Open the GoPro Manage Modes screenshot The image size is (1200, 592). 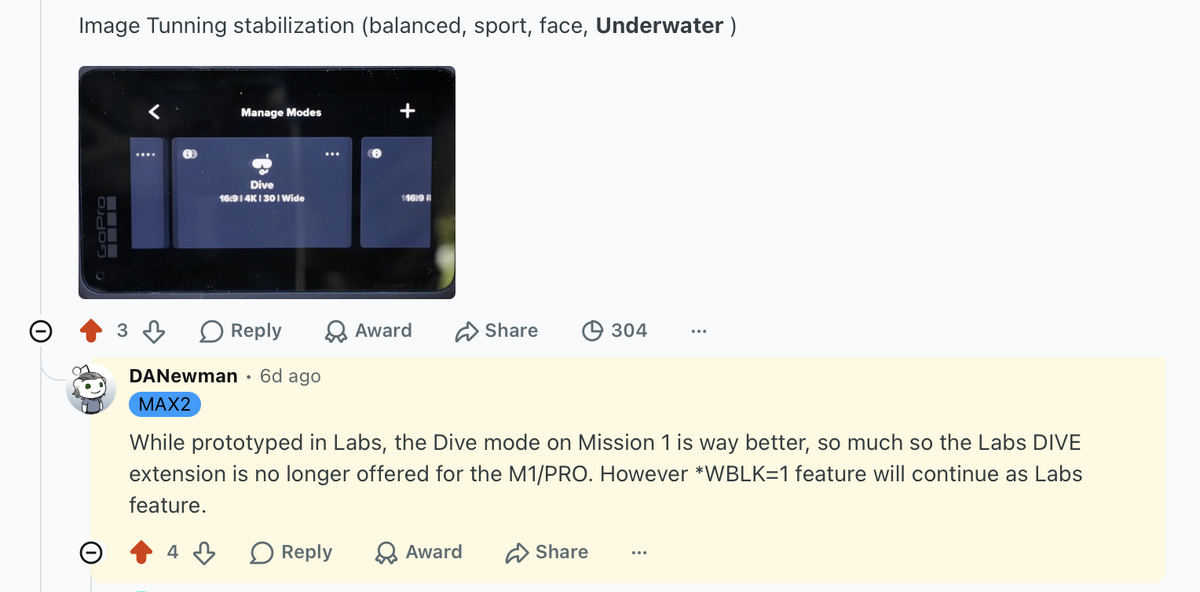click(x=267, y=182)
